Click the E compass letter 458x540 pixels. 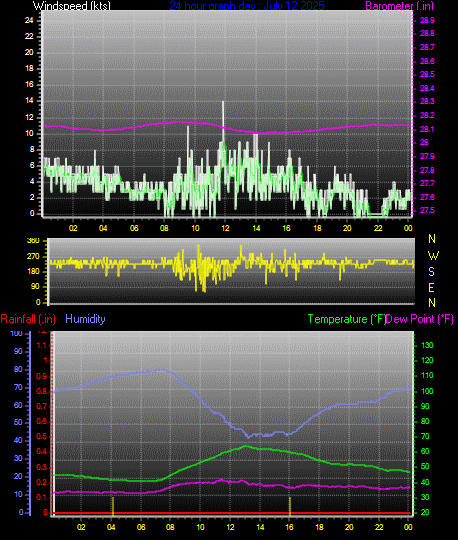pyautogui.click(x=431, y=288)
